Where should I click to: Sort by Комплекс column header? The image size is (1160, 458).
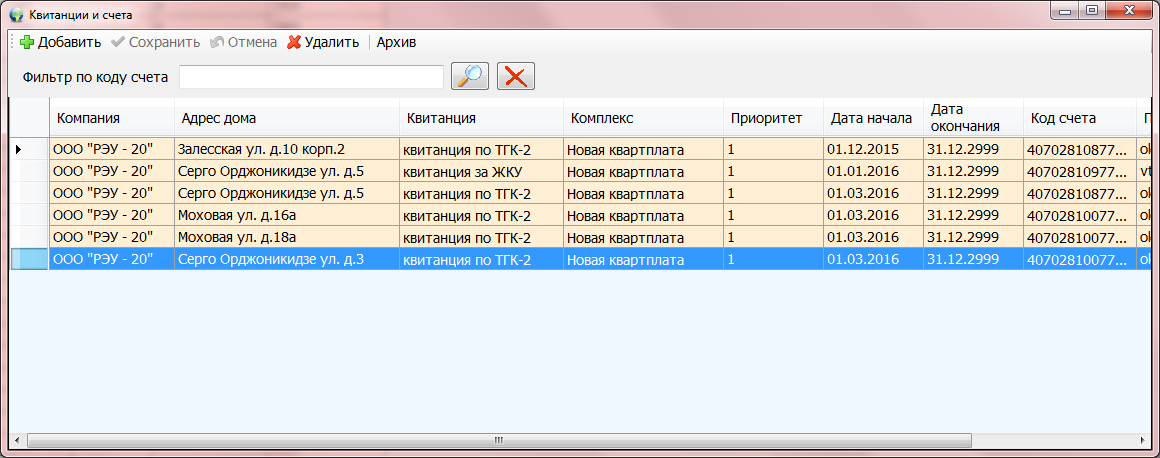click(643, 118)
